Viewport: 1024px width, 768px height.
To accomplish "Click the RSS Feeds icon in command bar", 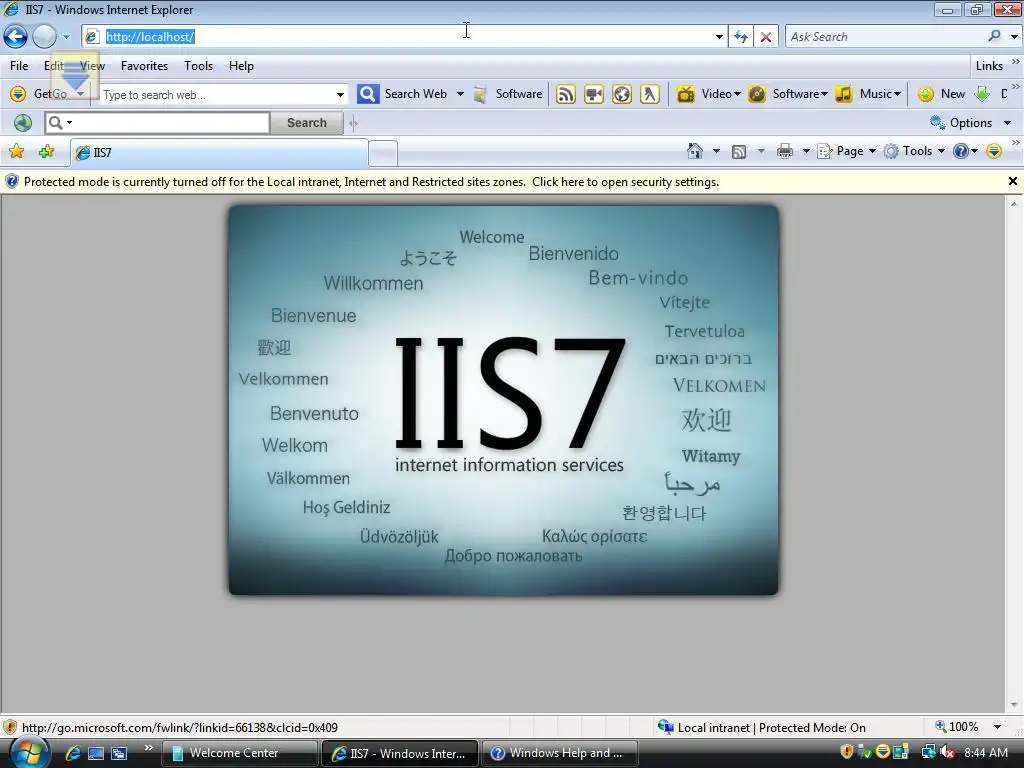I will pyautogui.click(x=739, y=152).
